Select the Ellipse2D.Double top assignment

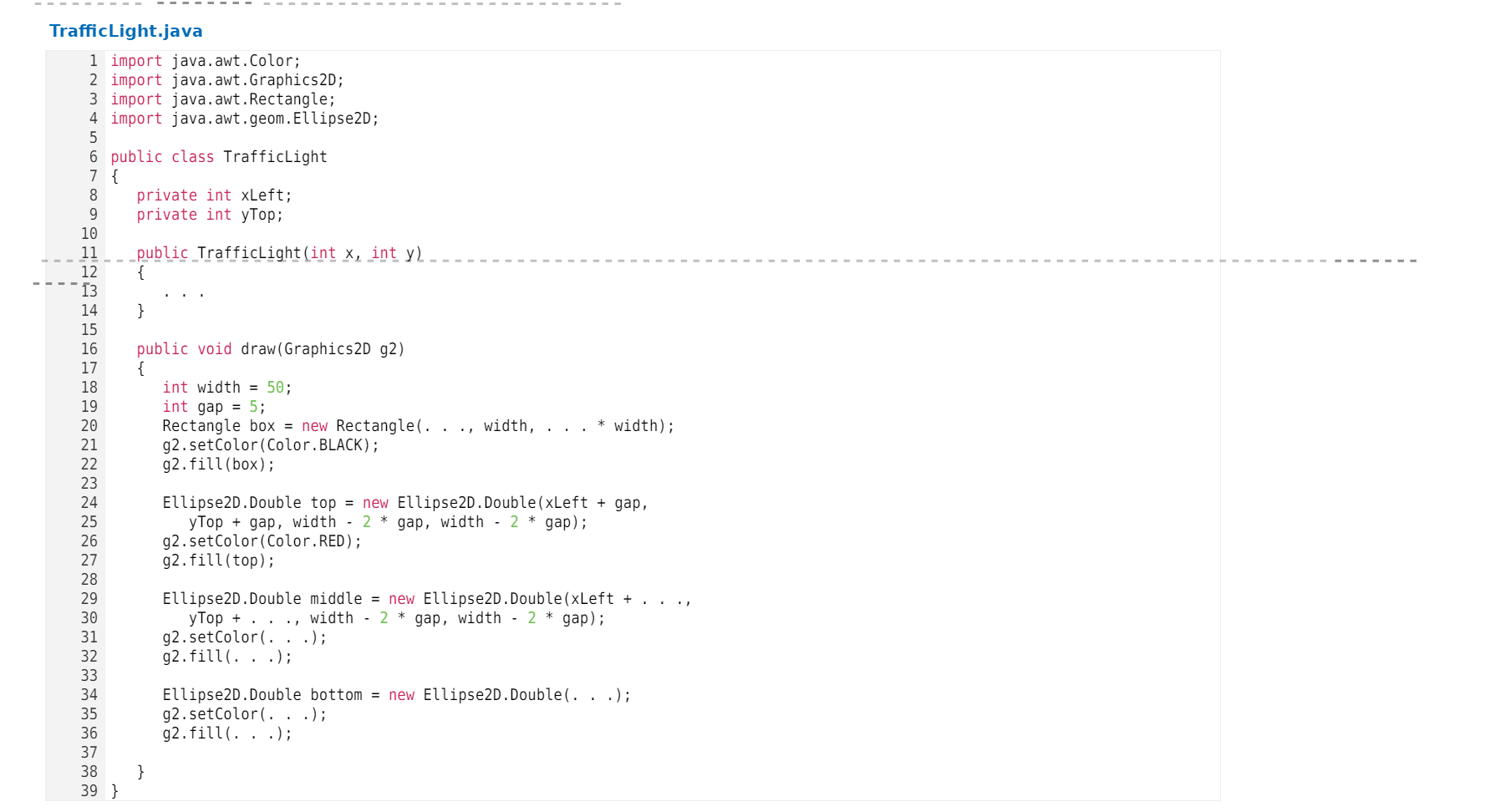(x=405, y=502)
